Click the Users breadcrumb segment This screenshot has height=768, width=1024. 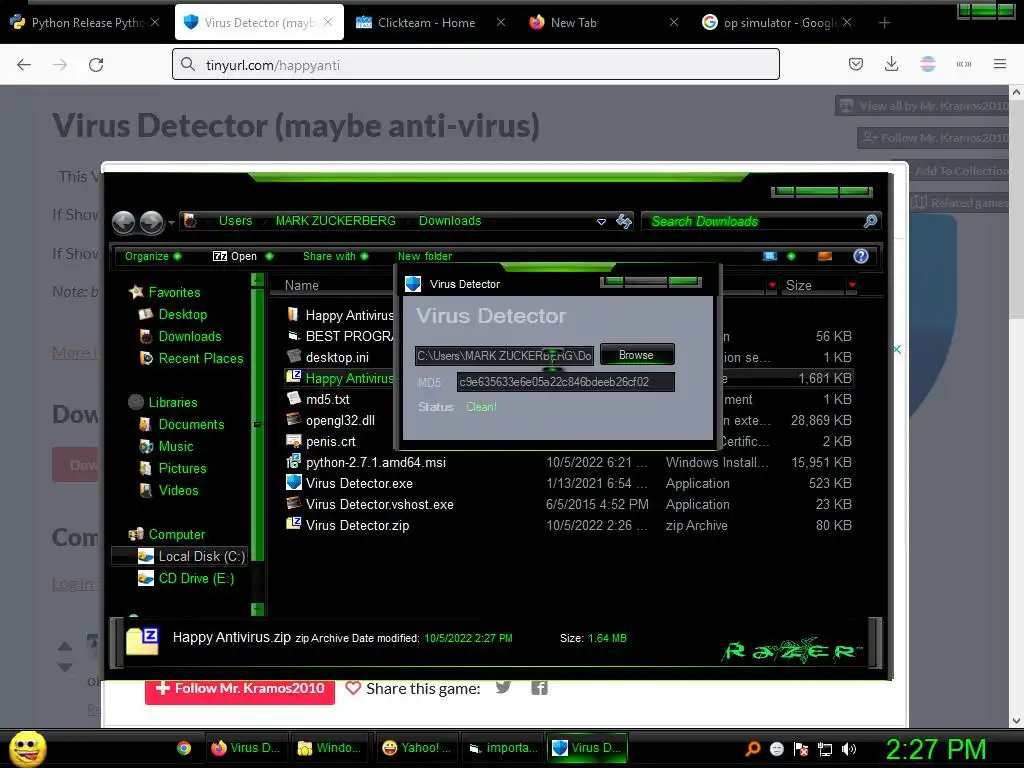click(x=235, y=221)
